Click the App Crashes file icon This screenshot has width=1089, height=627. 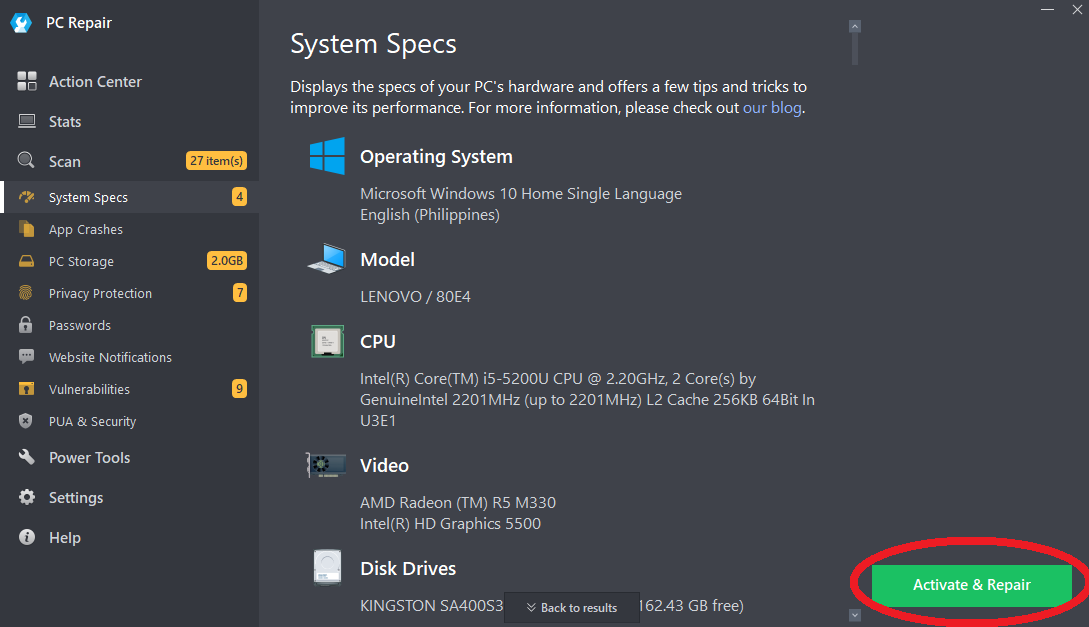tap(26, 228)
